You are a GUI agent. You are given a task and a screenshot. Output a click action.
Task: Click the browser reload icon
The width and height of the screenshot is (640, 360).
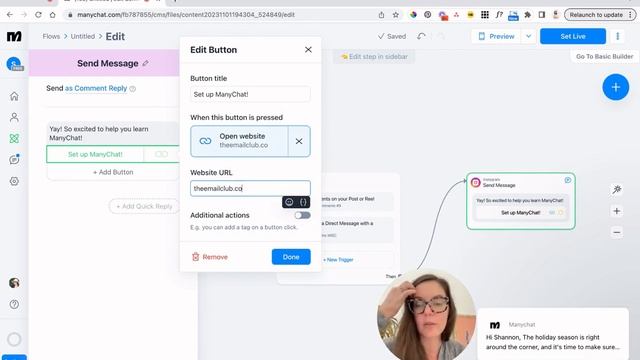pyautogui.click(x=38, y=15)
